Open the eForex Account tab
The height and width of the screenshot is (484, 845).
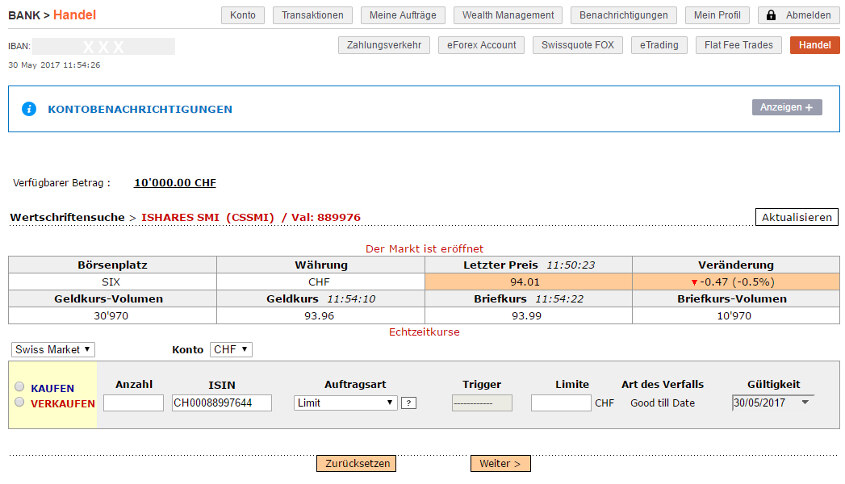coord(480,45)
